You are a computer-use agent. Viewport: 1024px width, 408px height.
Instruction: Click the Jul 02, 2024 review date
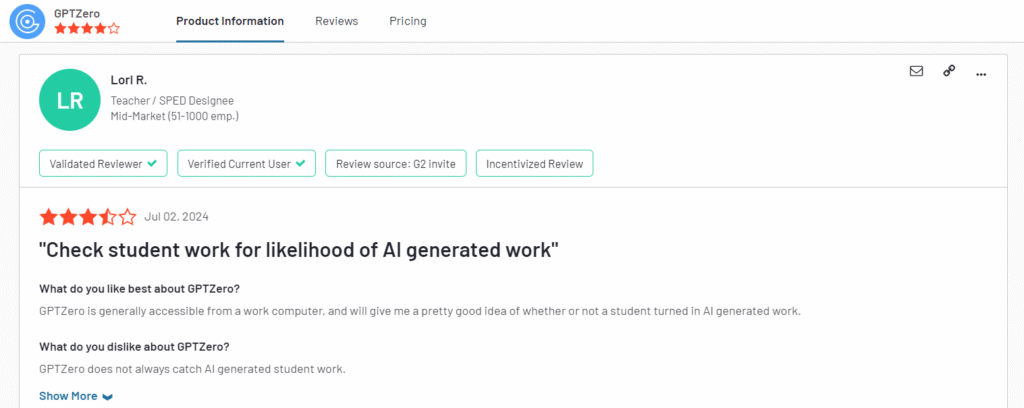(177, 217)
